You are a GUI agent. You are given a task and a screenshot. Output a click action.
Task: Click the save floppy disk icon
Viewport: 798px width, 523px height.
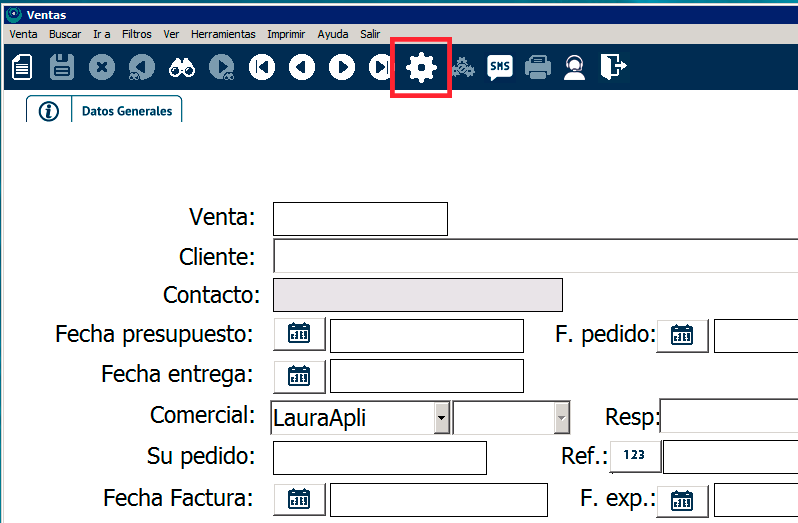62,67
